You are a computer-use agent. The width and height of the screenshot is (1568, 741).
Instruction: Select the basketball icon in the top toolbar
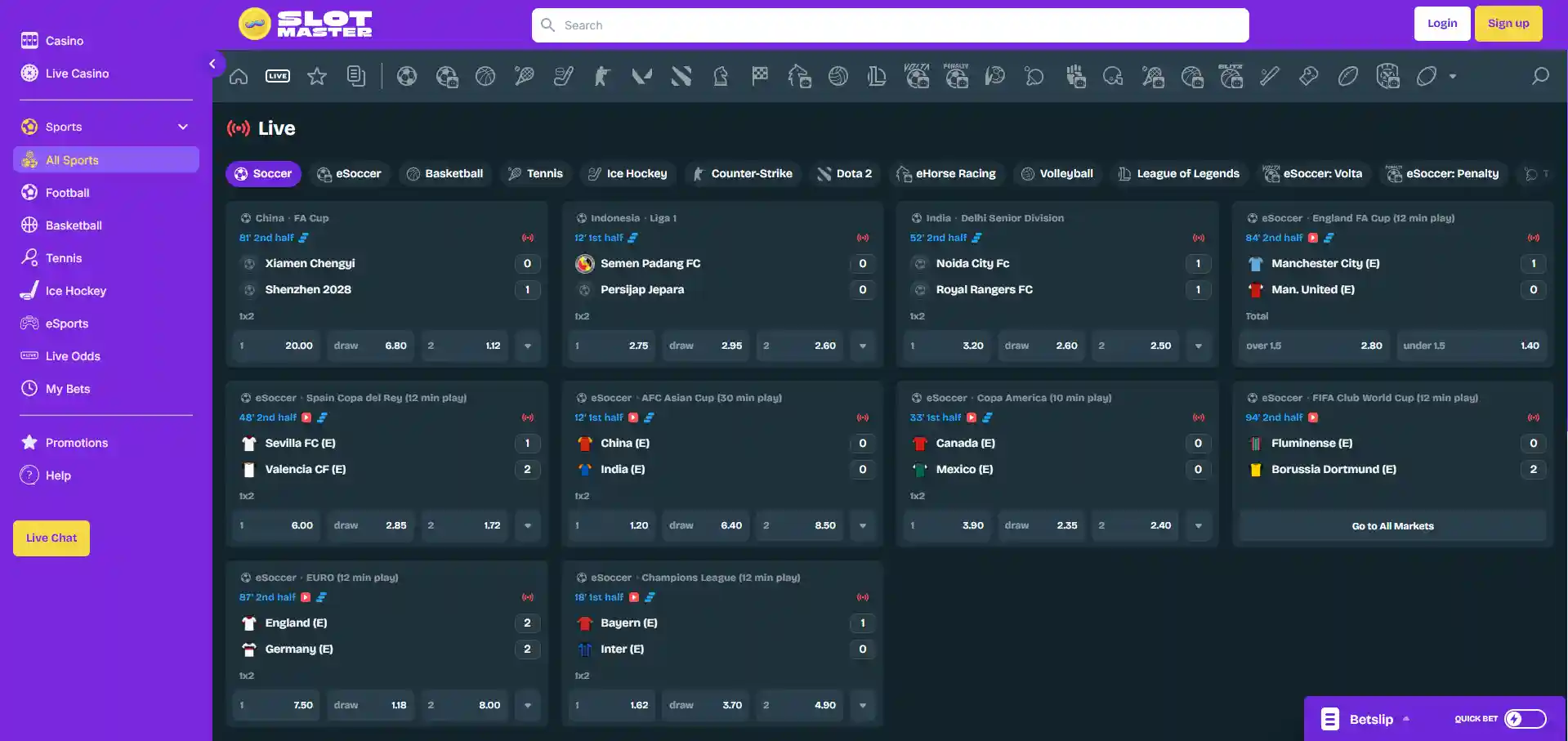pos(485,76)
